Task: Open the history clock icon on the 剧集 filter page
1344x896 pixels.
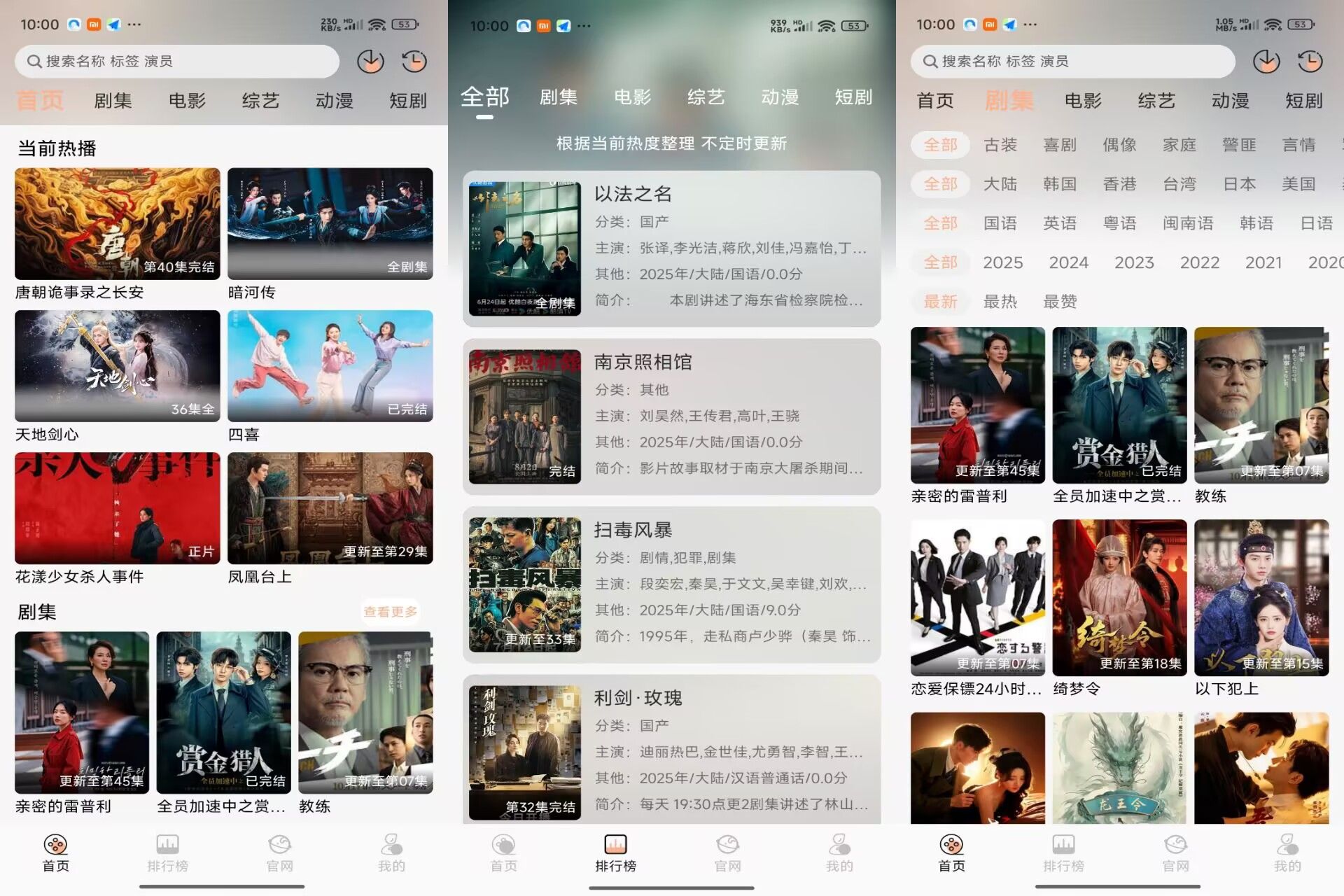Action: pyautogui.click(x=1308, y=61)
